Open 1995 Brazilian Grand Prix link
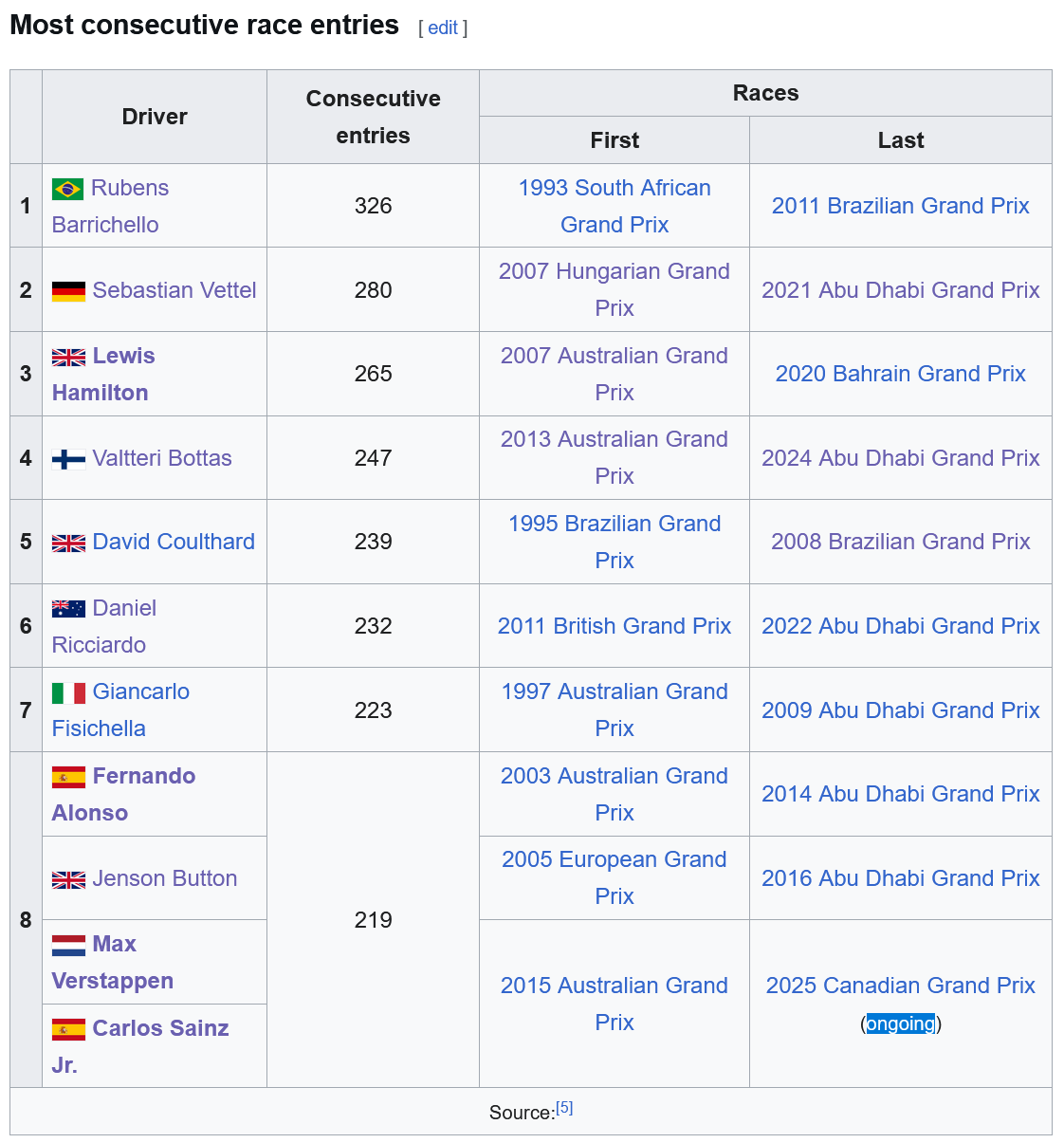1064x1143 pixels. tap(615, 542)
